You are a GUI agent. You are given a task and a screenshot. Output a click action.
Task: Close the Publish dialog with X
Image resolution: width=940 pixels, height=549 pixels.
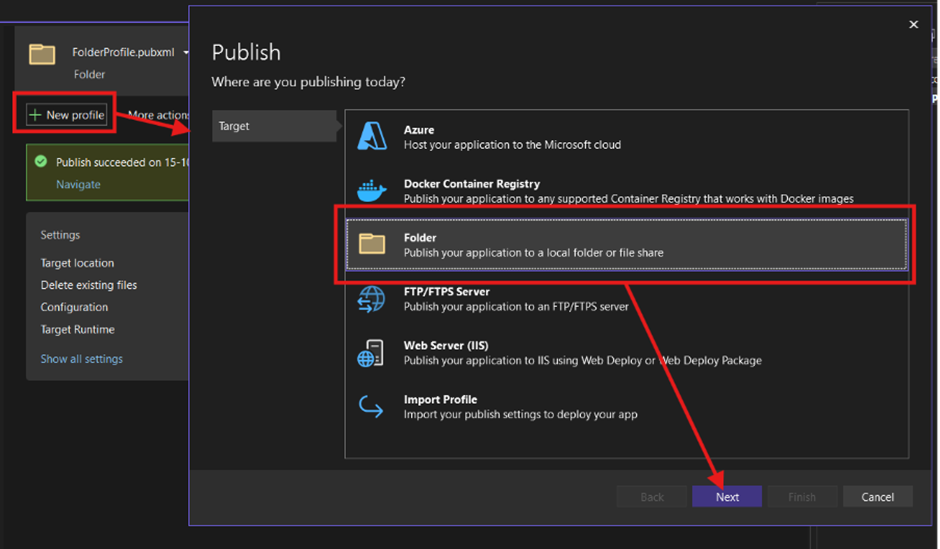pyautogui.click(x=913, y=25)
